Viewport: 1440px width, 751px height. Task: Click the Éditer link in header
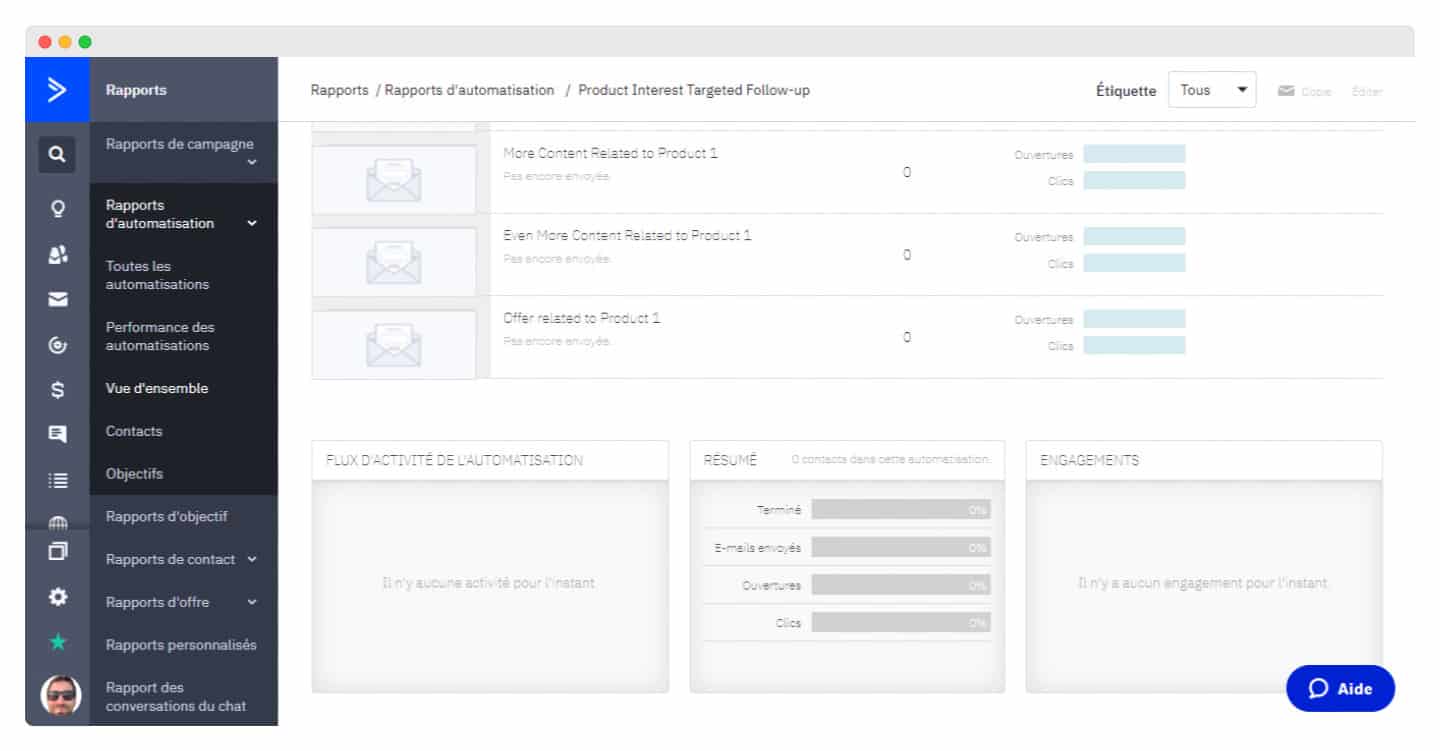(x=1367, y=91)
